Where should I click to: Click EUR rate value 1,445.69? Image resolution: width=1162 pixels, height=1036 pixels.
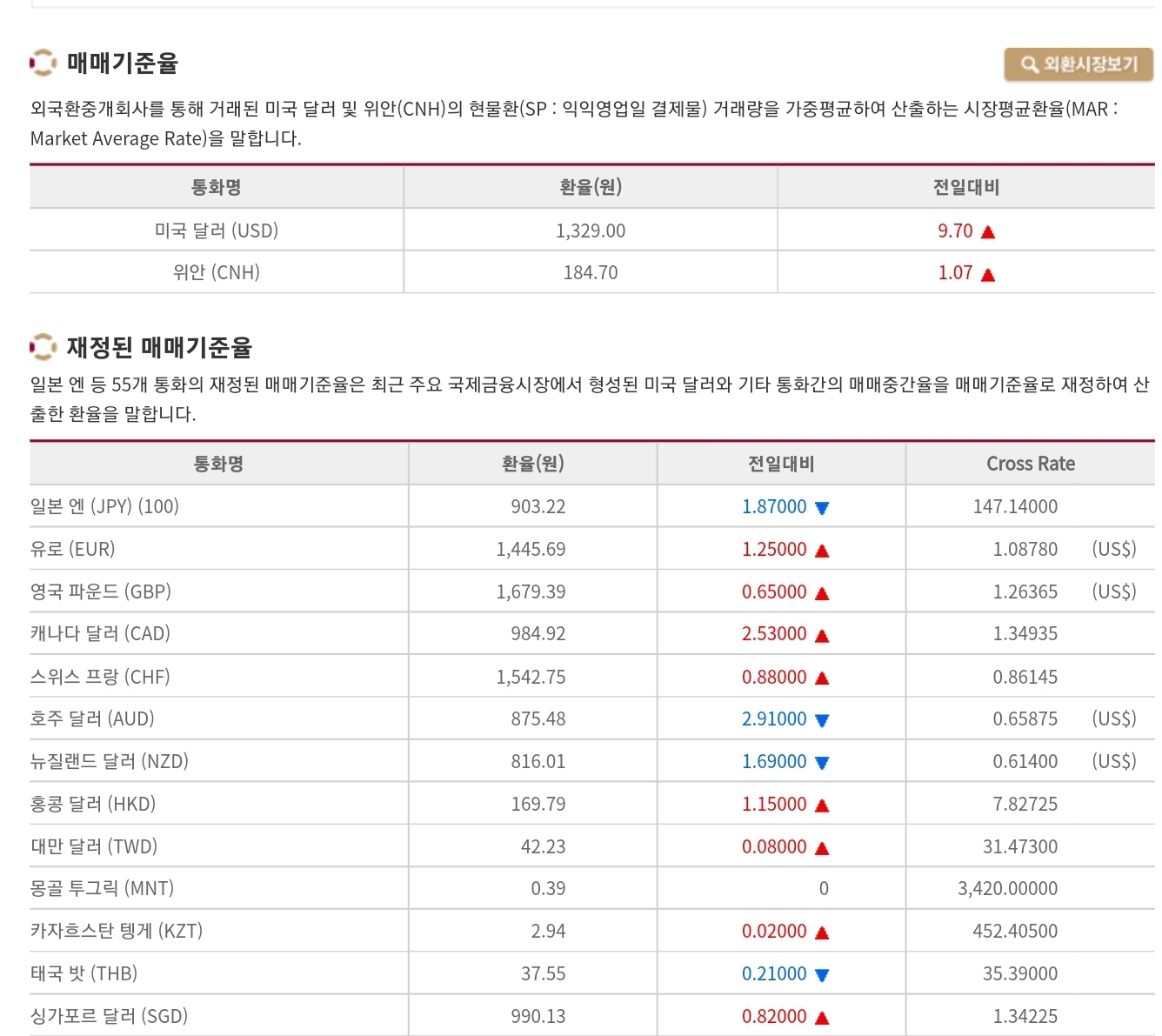click(x=531, y=549)
